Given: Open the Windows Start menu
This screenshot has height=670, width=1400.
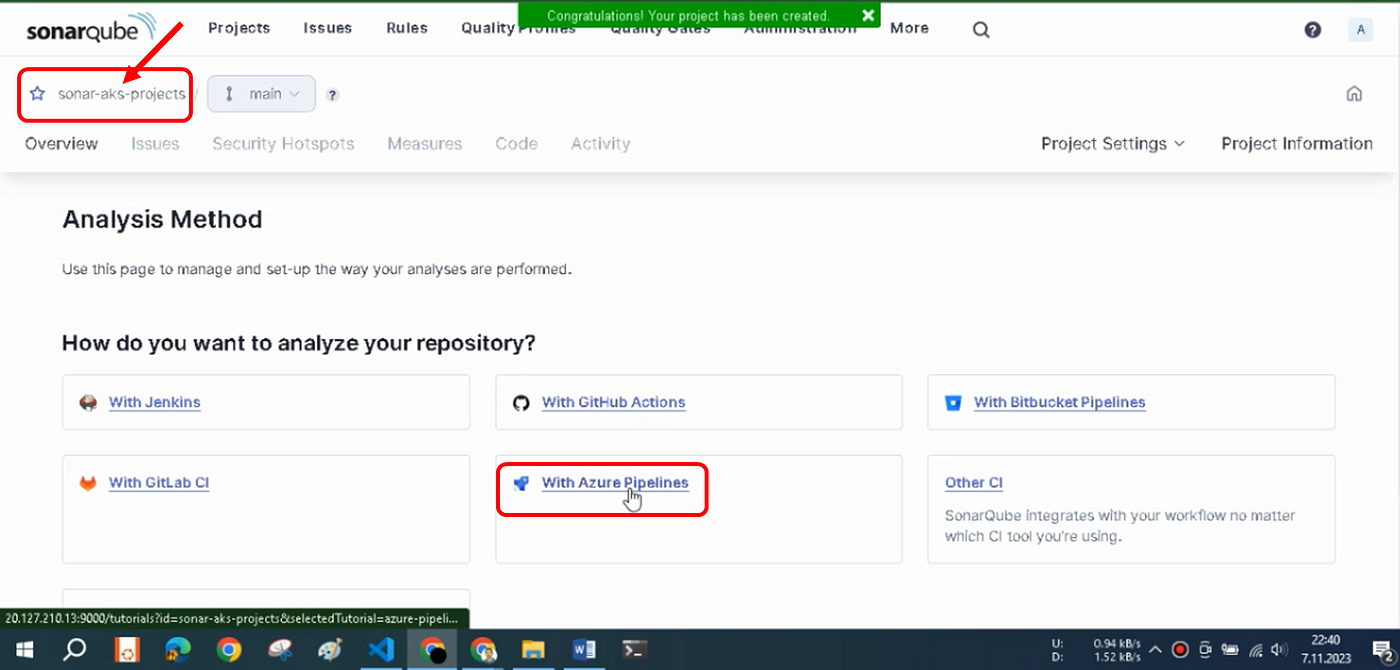Looking at the screenshot, I should 23,650.
